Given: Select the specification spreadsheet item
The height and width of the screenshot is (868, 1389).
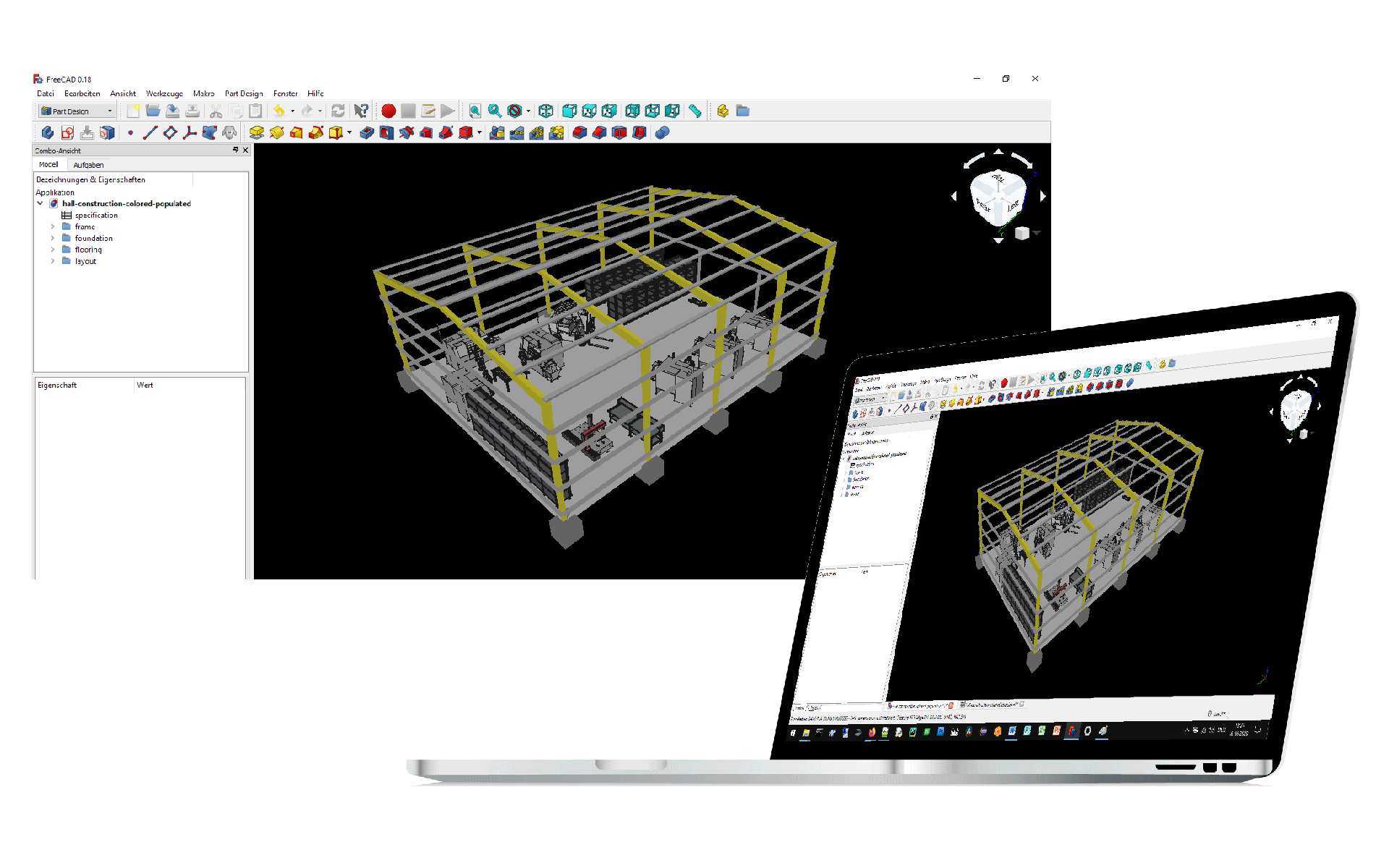Looking at the screenshot, I should coord(95,216).
